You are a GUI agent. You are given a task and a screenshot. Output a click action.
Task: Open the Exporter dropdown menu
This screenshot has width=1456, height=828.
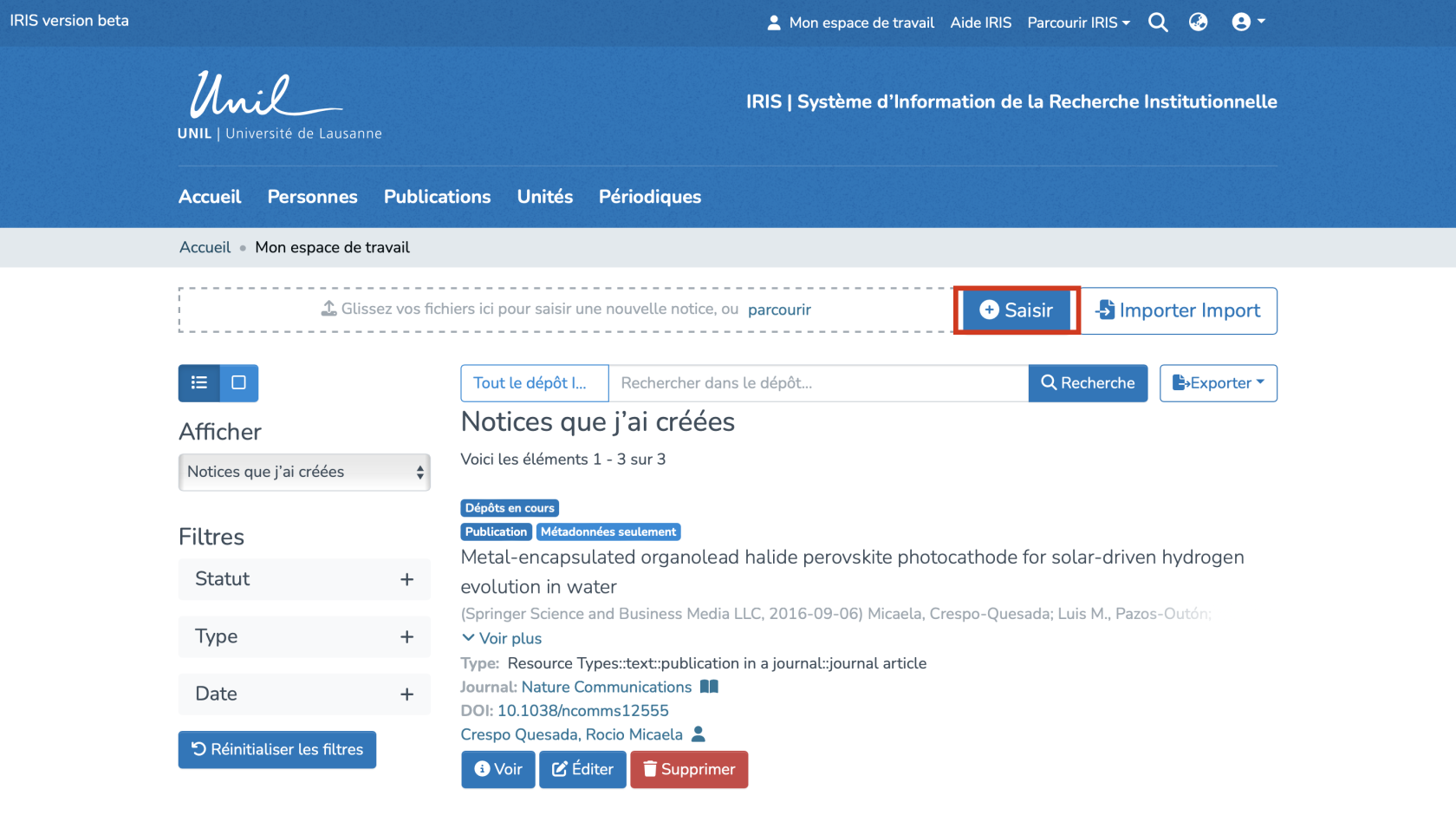(1218, 383)
